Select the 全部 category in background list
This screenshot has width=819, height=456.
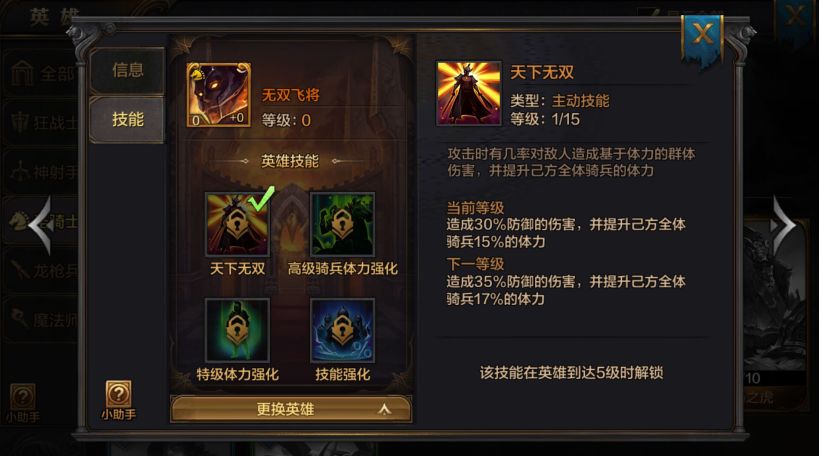pyautogui.click(x=41, y=73)
